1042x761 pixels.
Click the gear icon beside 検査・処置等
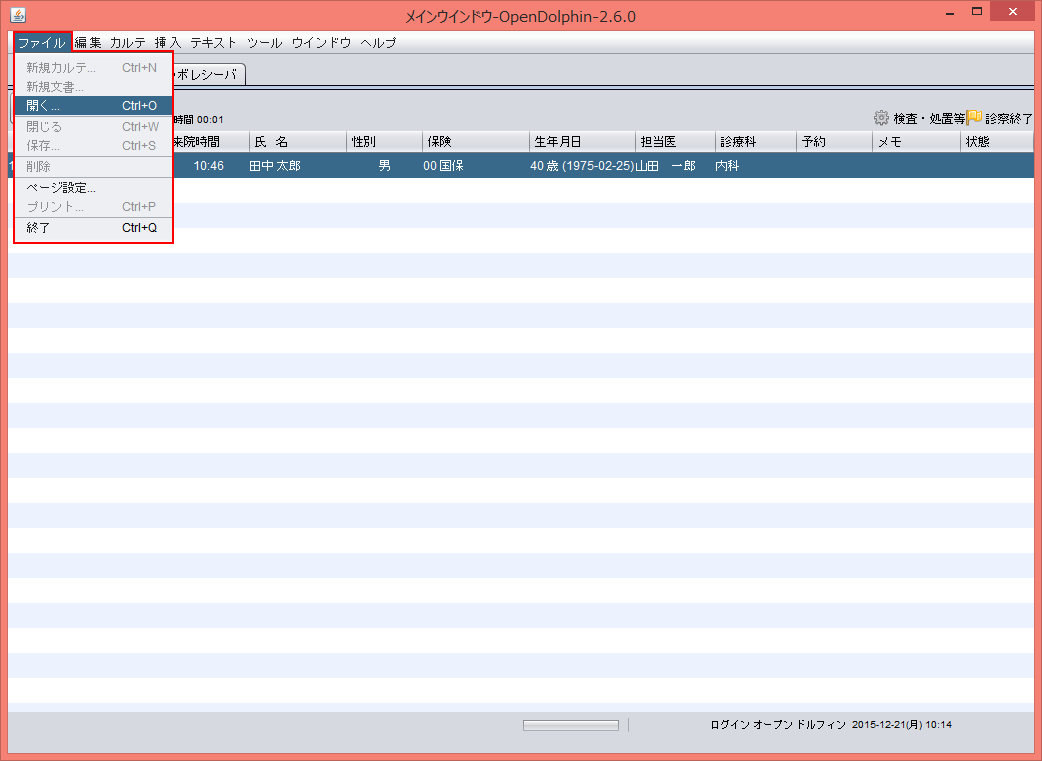(x=881, y=117)
